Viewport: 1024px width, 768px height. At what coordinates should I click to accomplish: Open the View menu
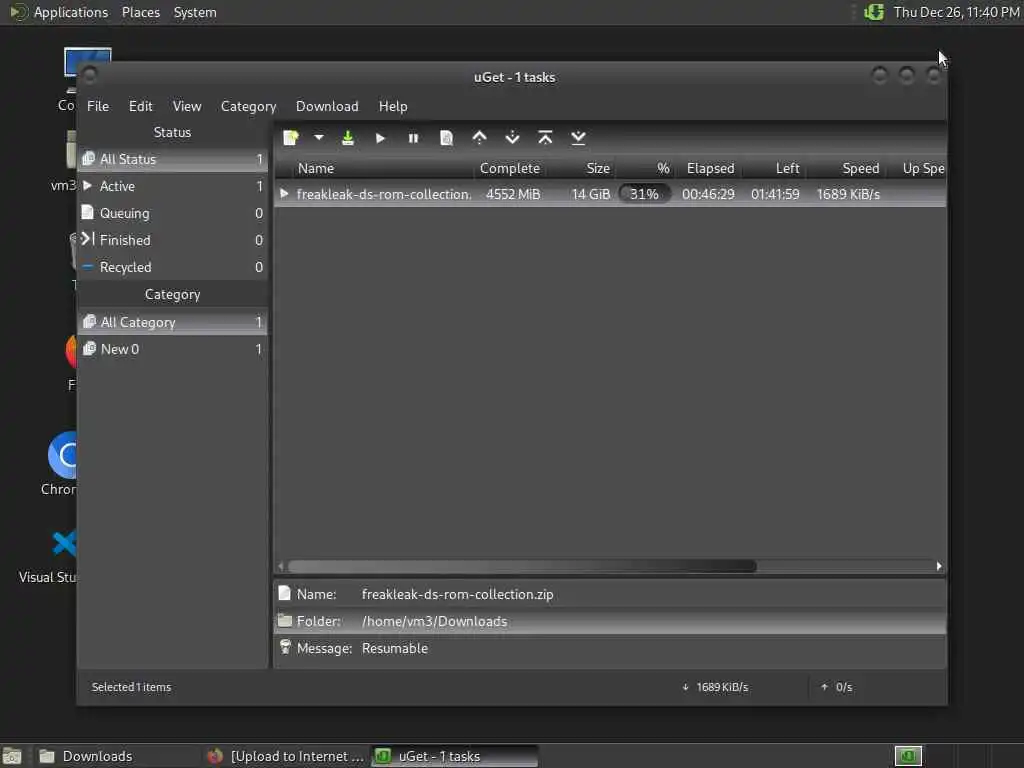[x=187, y=106]
